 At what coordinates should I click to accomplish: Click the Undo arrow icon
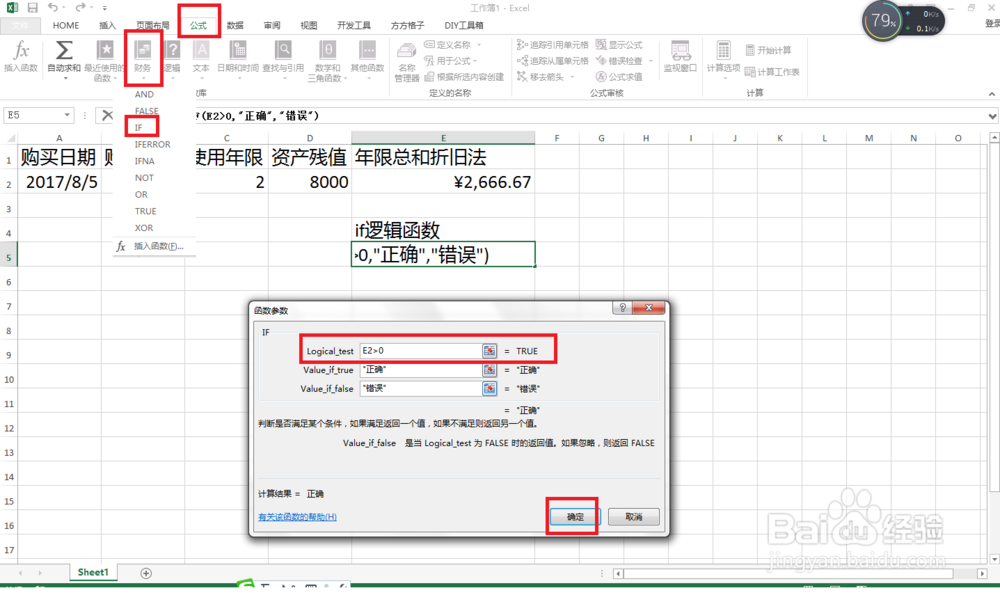[x=53, y=8]
